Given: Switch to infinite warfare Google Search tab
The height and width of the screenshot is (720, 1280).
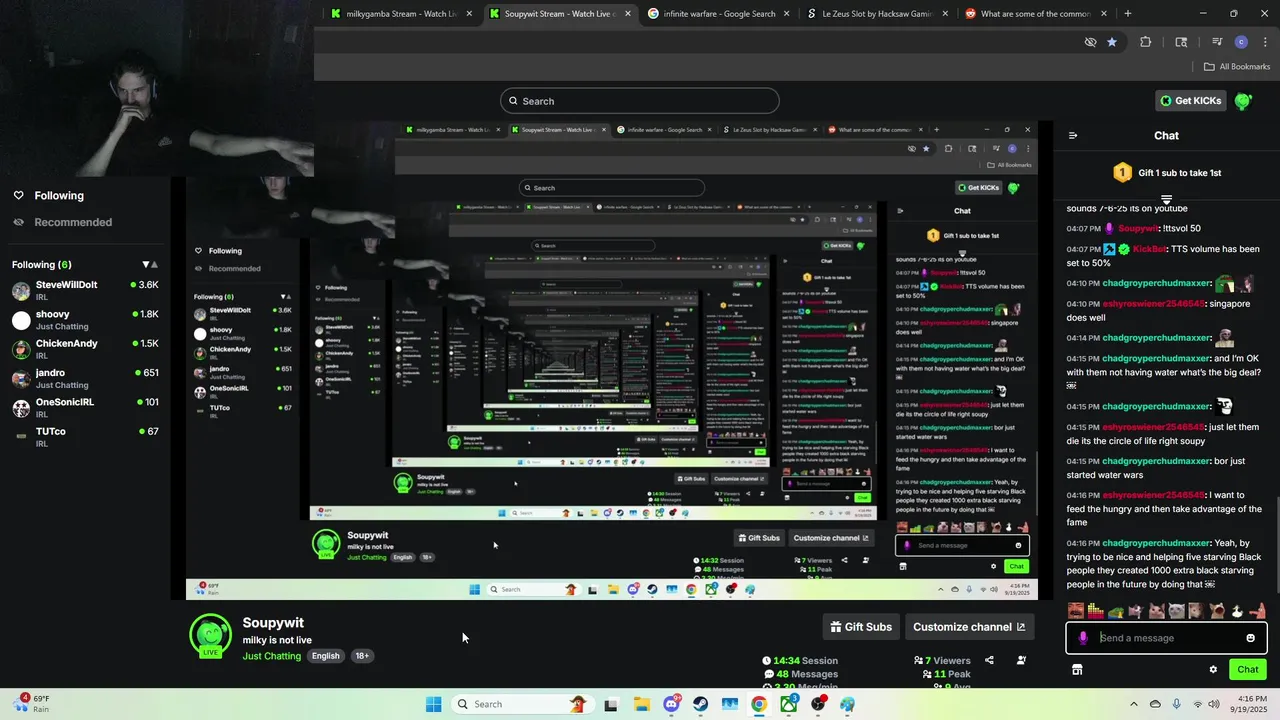Looking at the screenshot, I should click(718, 14).
